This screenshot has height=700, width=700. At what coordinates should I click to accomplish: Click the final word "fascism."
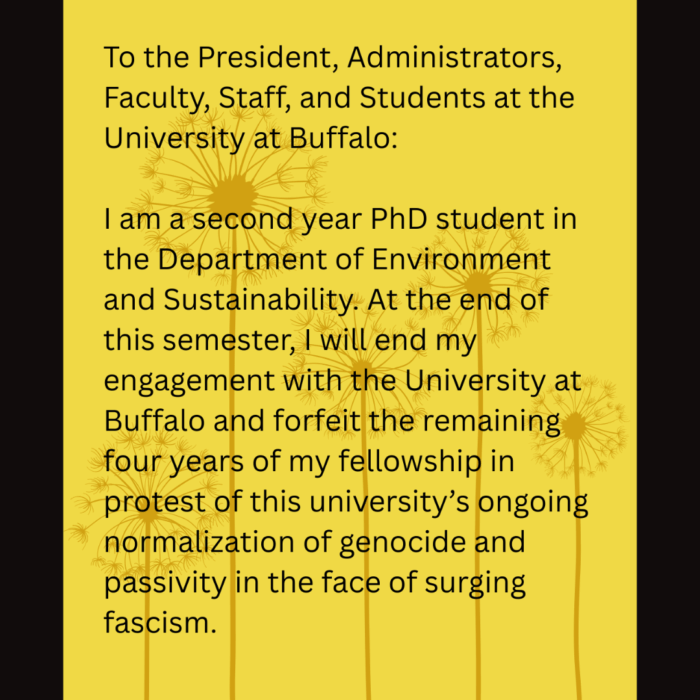(x=160, y=623)
